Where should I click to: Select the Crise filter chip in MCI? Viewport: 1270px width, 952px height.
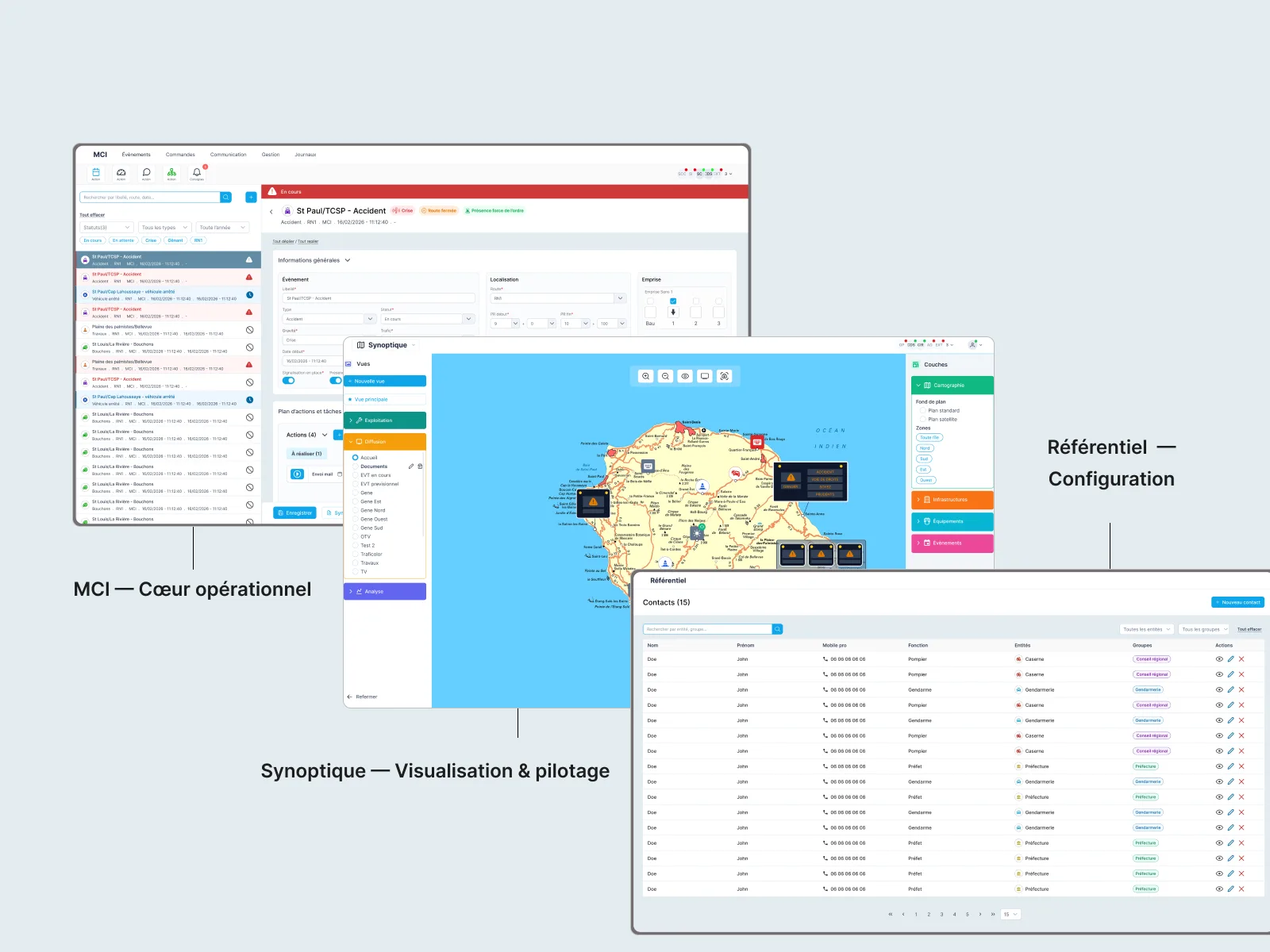(x=151, y=240)
